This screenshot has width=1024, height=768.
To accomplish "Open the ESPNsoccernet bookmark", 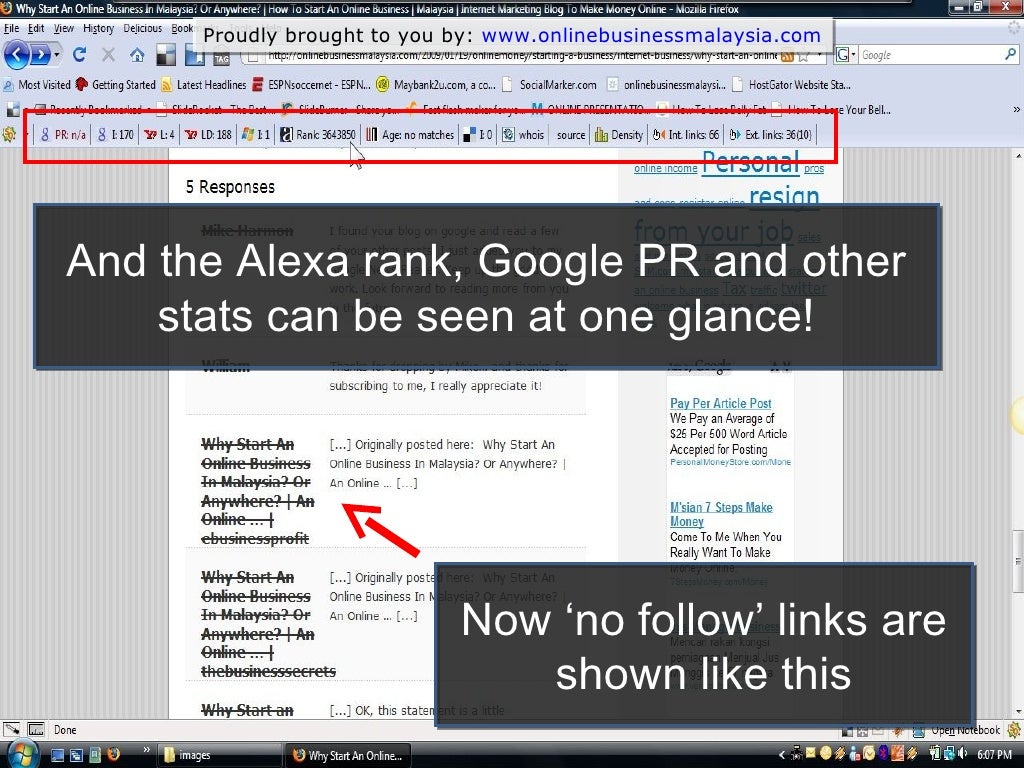I will (312, 84).
